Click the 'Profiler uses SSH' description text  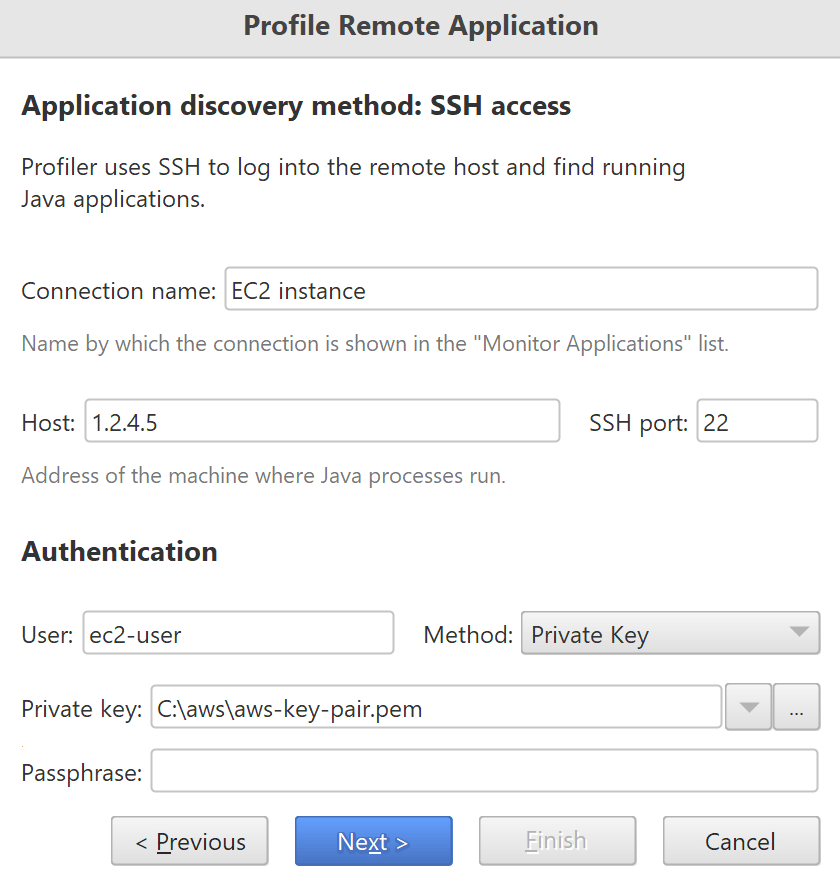click(x=354, y=183)
